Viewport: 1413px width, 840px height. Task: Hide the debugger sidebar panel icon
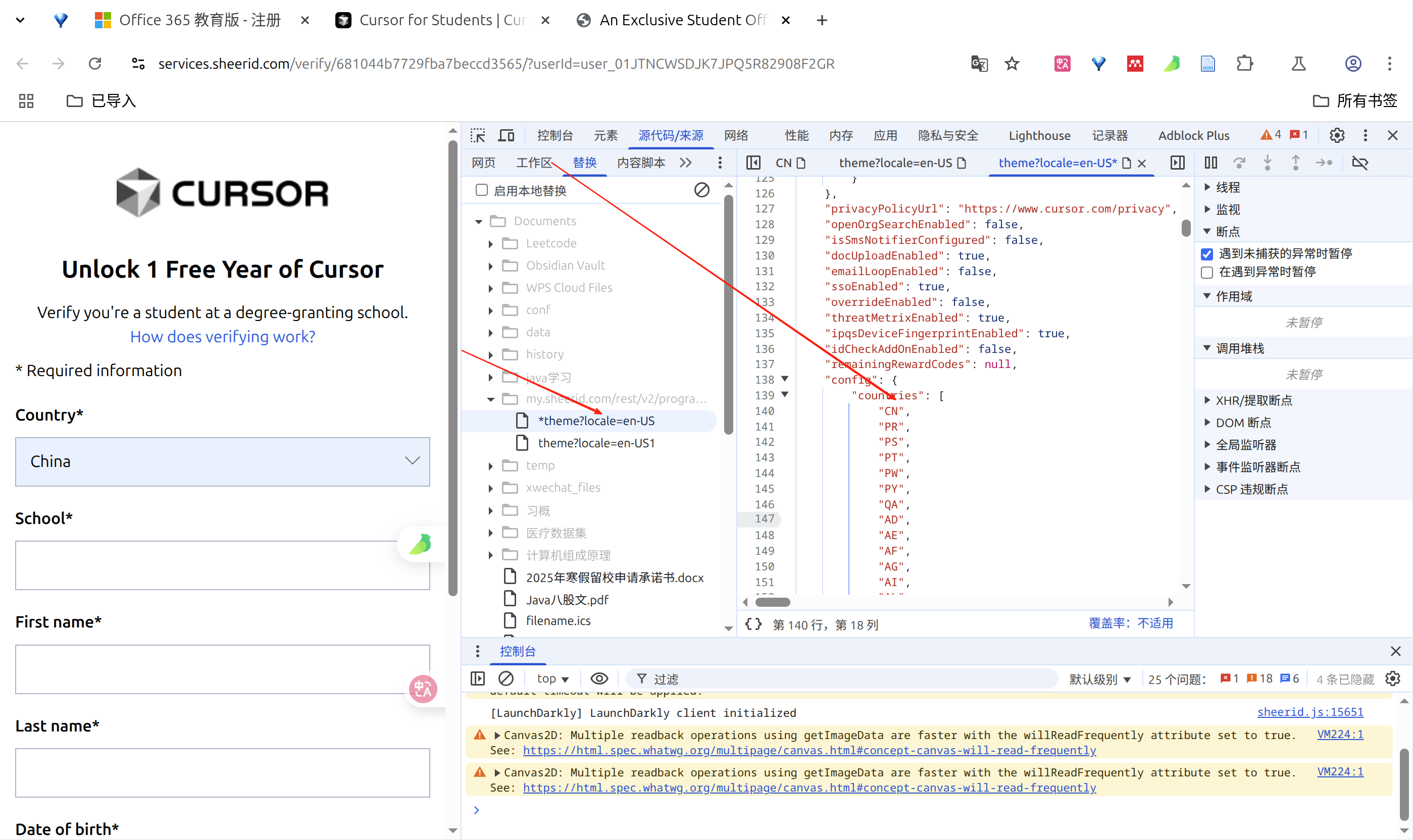click(x=1178, y=163)
